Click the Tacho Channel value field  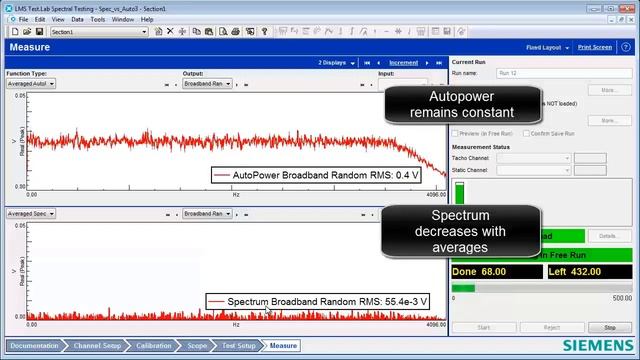[590, 158]
